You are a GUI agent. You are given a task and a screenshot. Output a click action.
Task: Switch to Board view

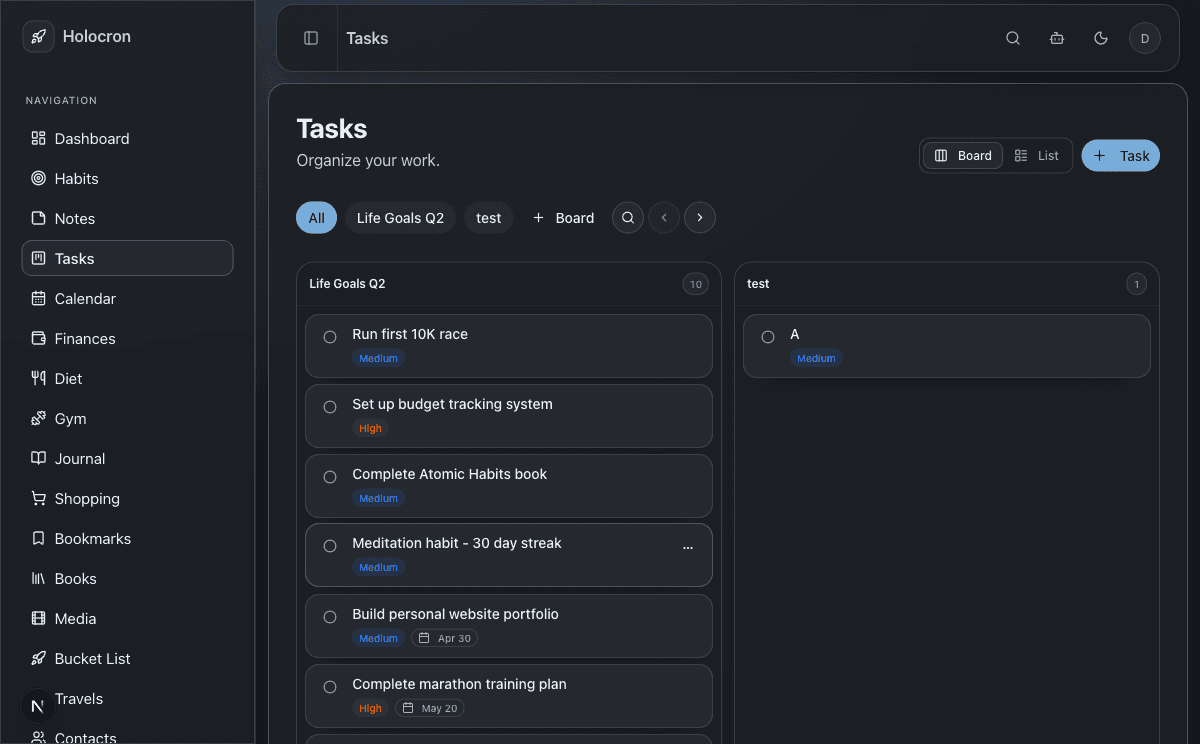pyautogui.click(x=963, y=155)
